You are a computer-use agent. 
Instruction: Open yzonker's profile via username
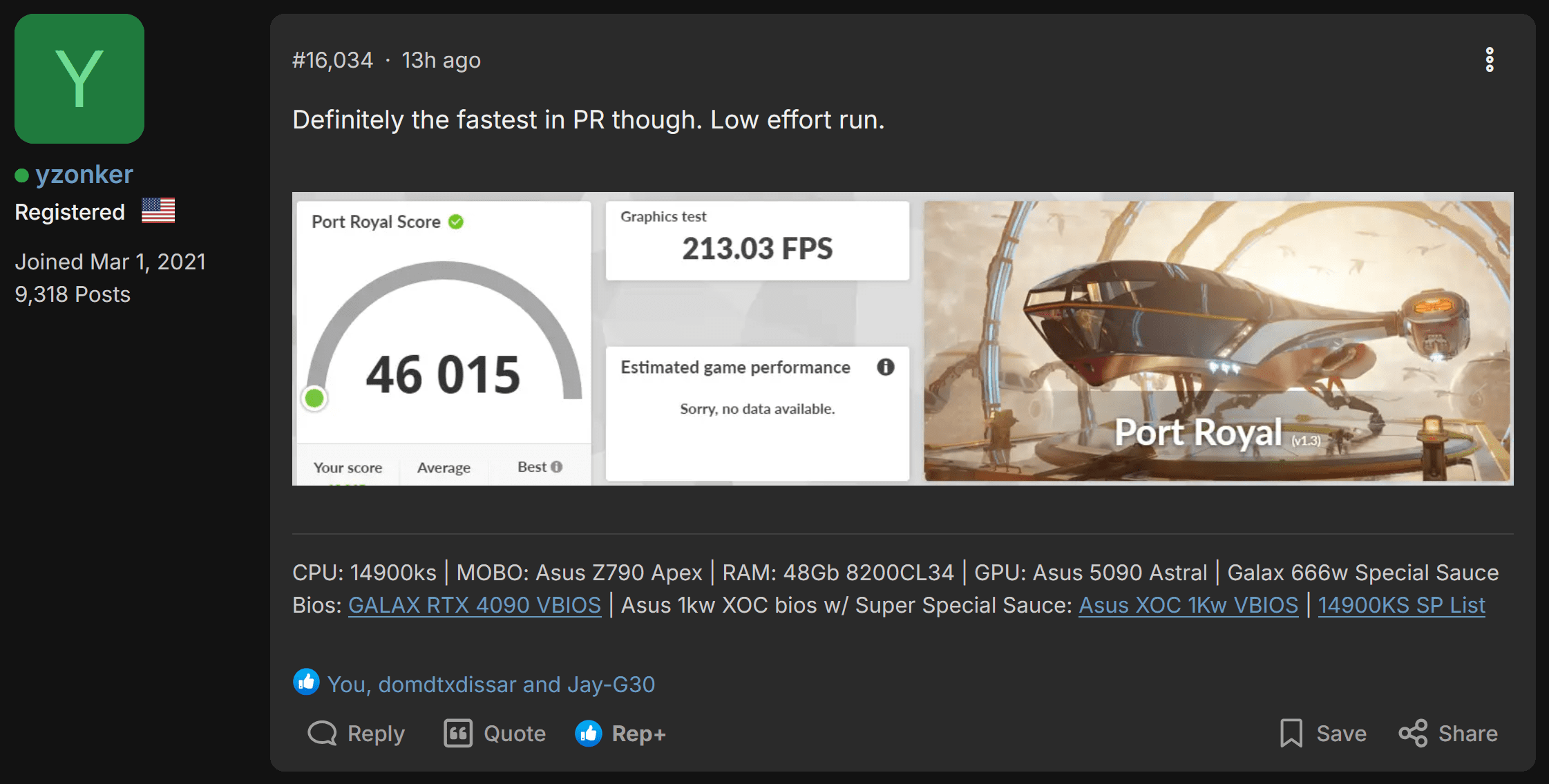[84, 175]
